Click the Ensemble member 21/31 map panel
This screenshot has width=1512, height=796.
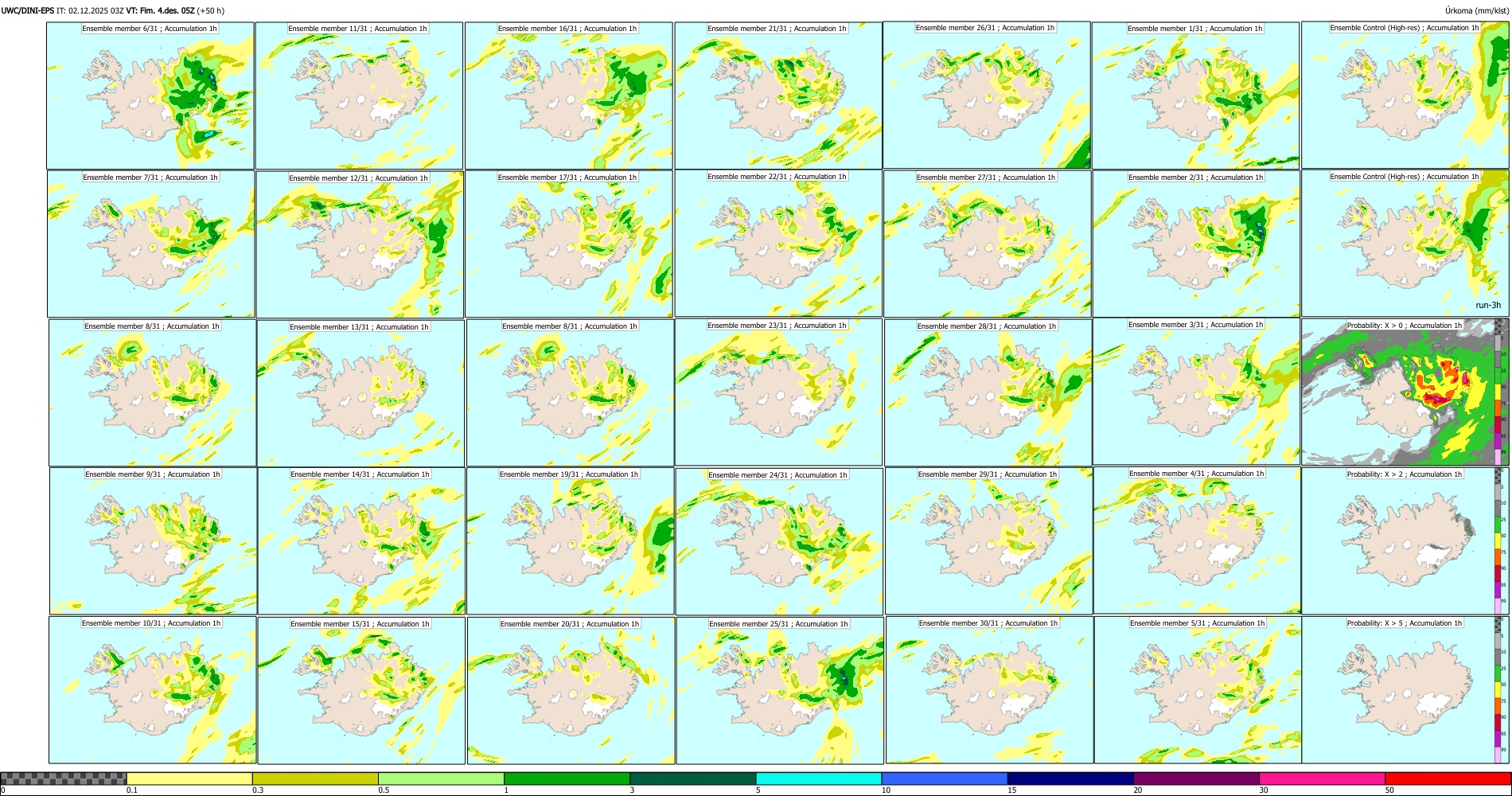[778, 96]
